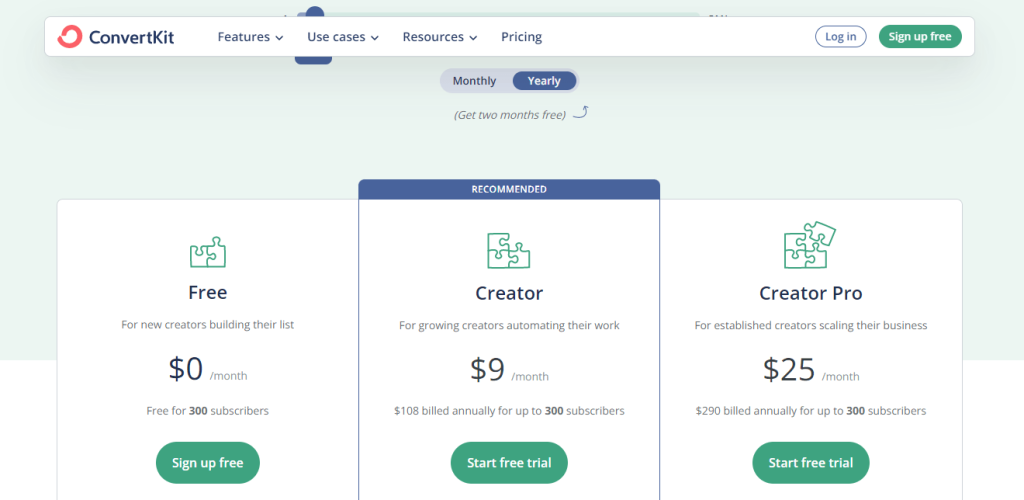Viewport: 1024px width, 500px height.
Task: Switch billing to Monthly
Action: (474, 81)
